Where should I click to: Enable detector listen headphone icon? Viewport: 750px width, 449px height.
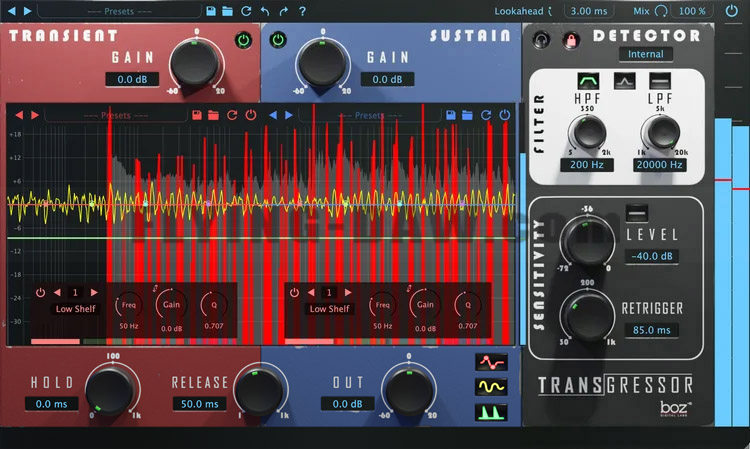tap(541, 40)
